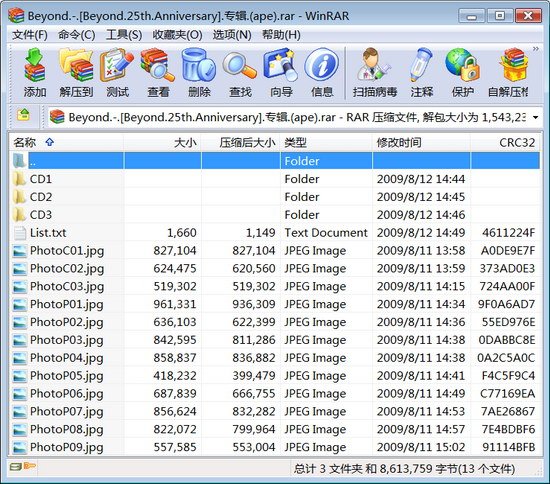Open the 帮助(H) menu
The height and width of the screenshot is (484, 550).
[281, 35]
